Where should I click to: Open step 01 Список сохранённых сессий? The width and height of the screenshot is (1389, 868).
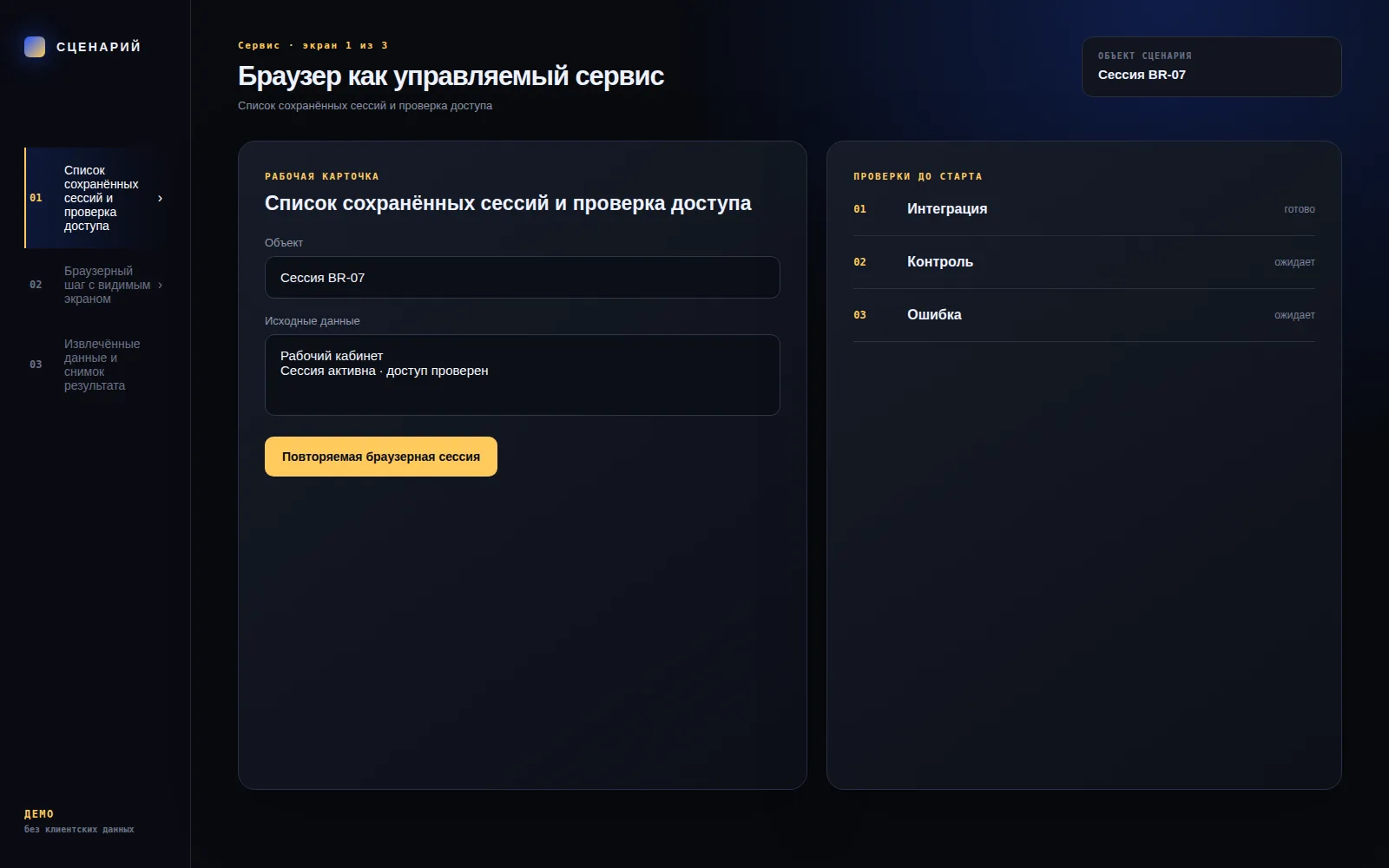click(95, 198)
